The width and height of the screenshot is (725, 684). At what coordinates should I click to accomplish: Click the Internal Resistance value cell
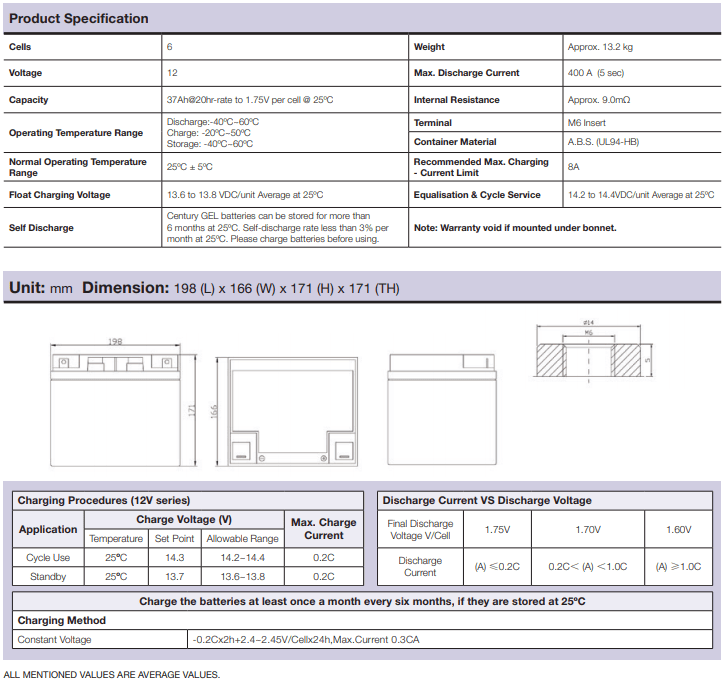(x=599, y=100)
